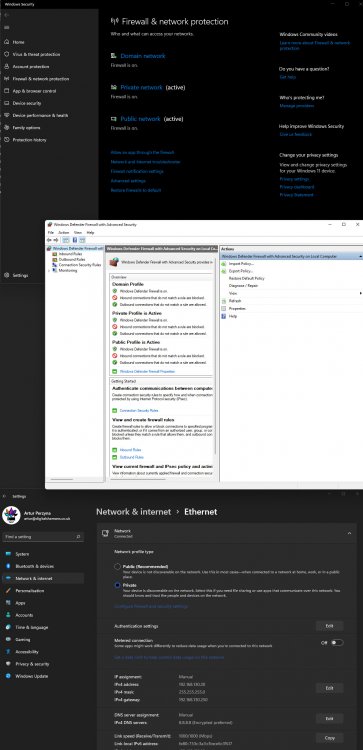The height and width of the screenshot is (750, 363).
Task: Click Import Policy in Actions pane
Action: pyautogui.click(x=241, y=264)
